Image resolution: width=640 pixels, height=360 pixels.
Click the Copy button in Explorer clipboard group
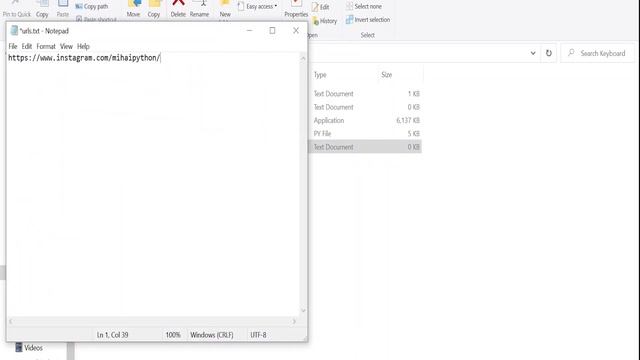(x=42, y=9)
